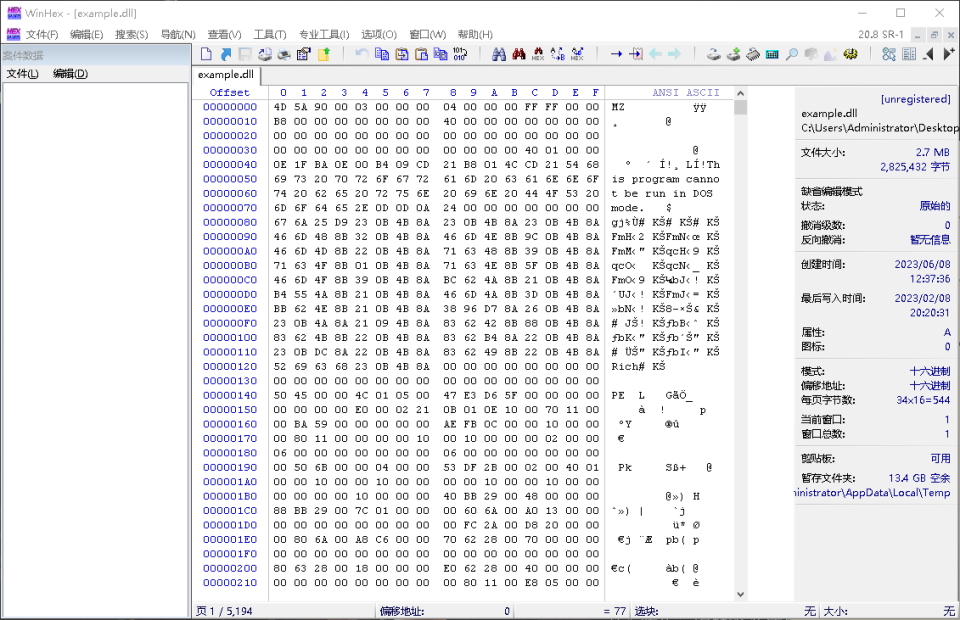The height and width of the screenshot is (620, 960).
Task: Click the Undo arrow icon
Action: [362, 54]
